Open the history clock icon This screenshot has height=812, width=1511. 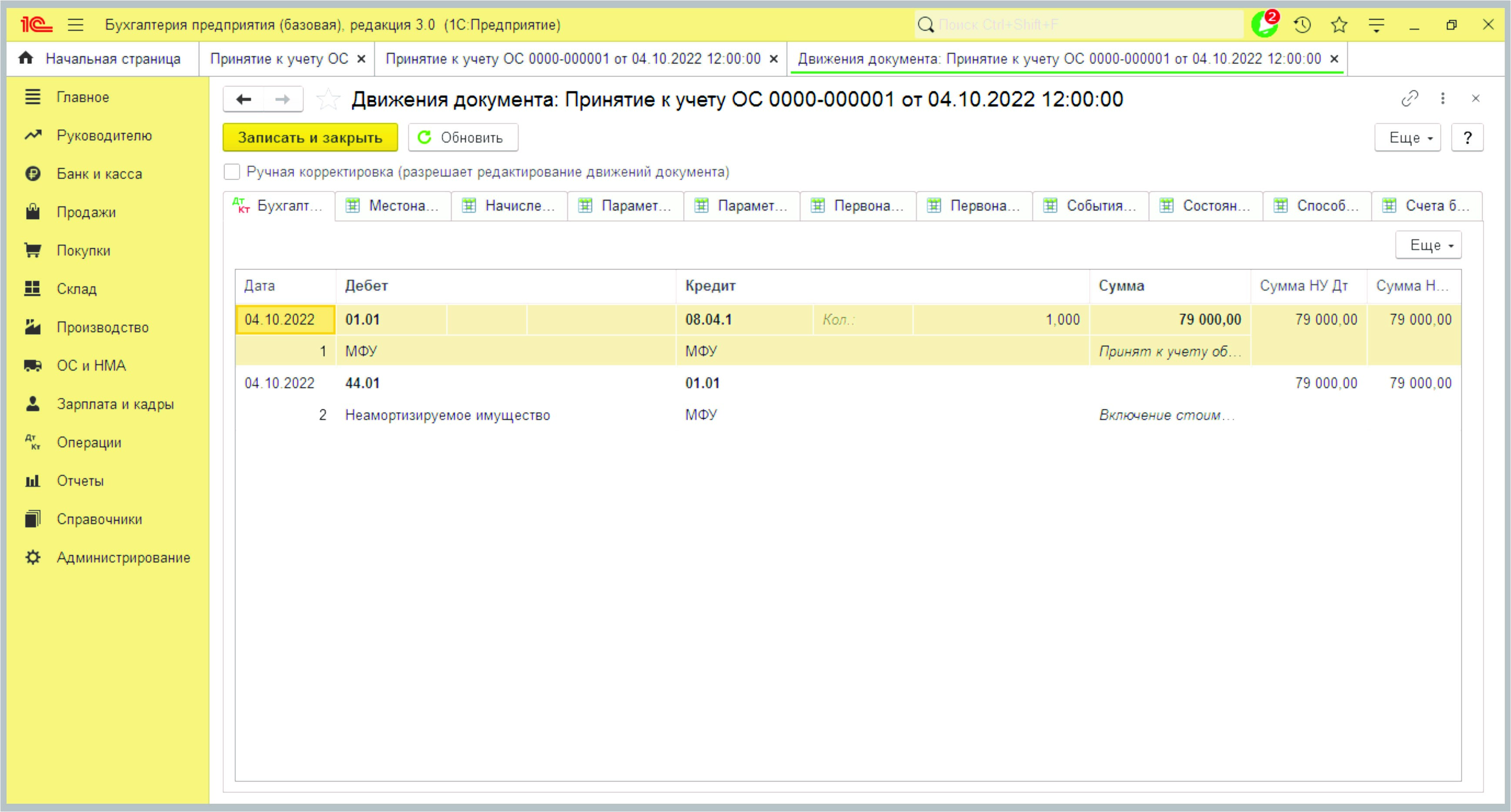point(1302,25)
